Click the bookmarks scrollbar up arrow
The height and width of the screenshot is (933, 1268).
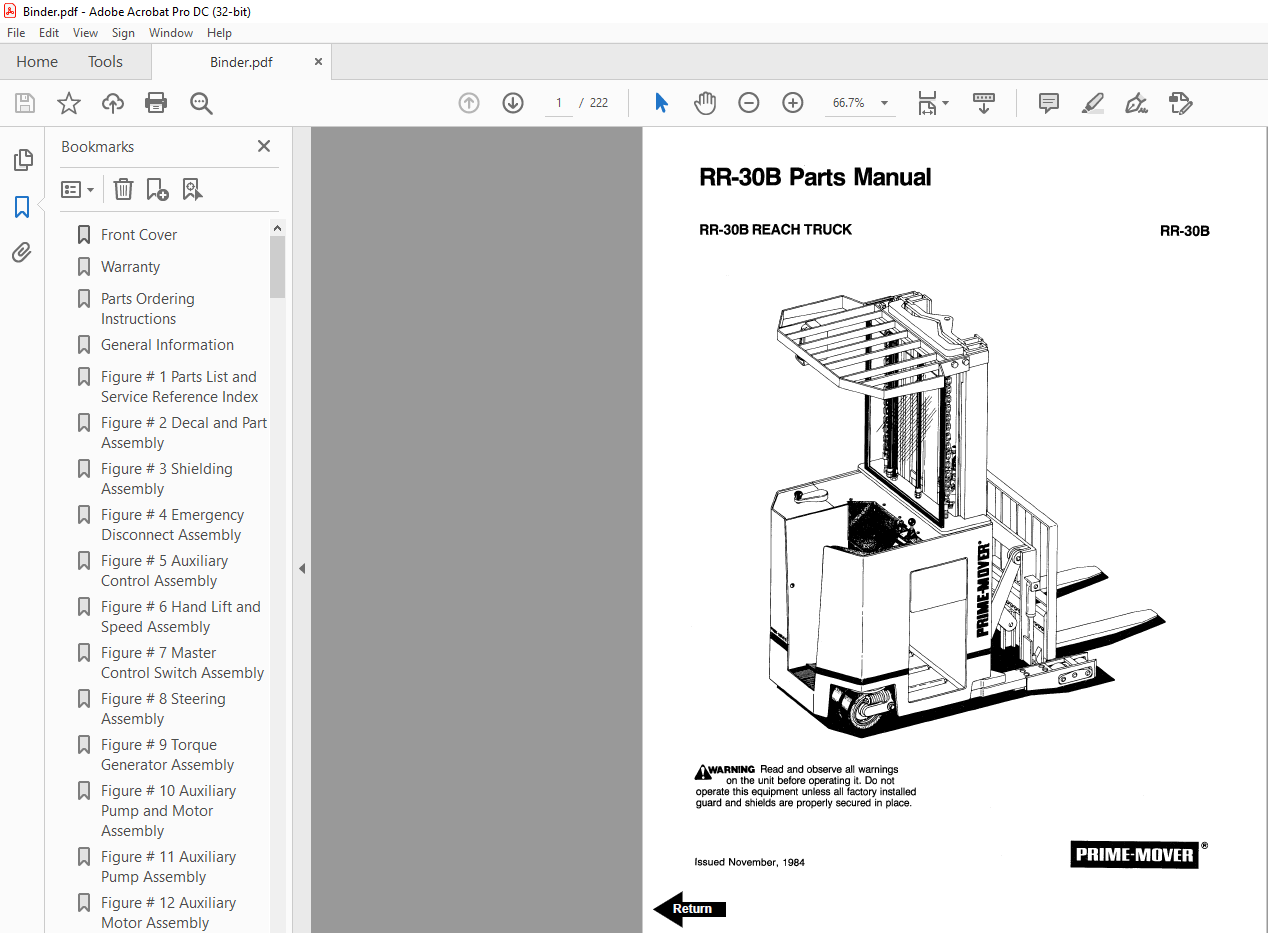(277, 228)
